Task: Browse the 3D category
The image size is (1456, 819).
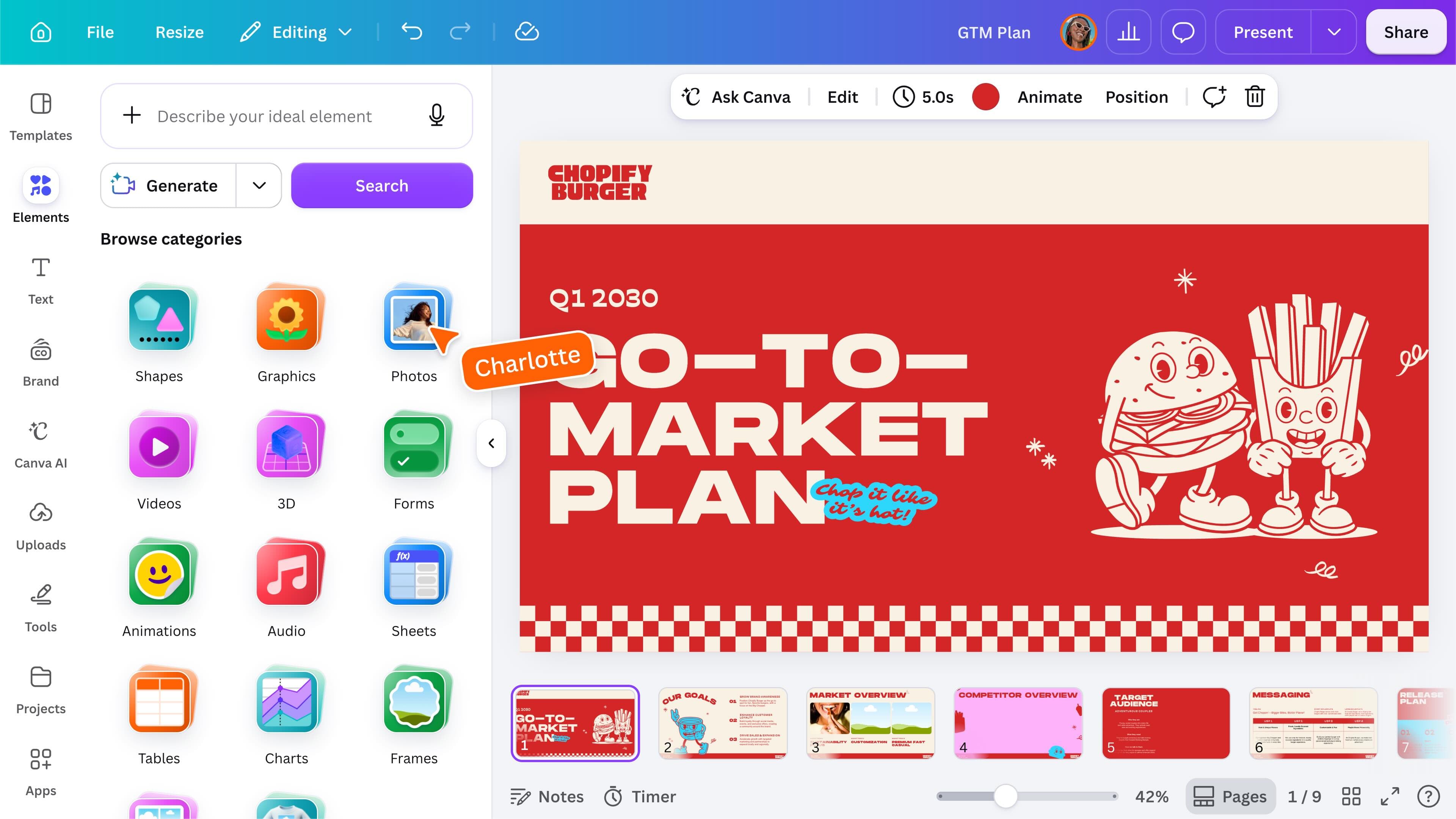Action: [287, 461]
